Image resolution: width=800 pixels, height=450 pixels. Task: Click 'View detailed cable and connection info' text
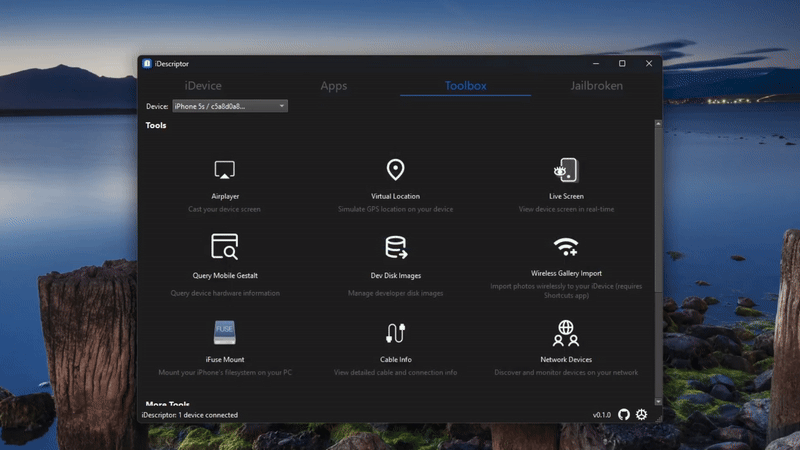[x=395, y=372]
